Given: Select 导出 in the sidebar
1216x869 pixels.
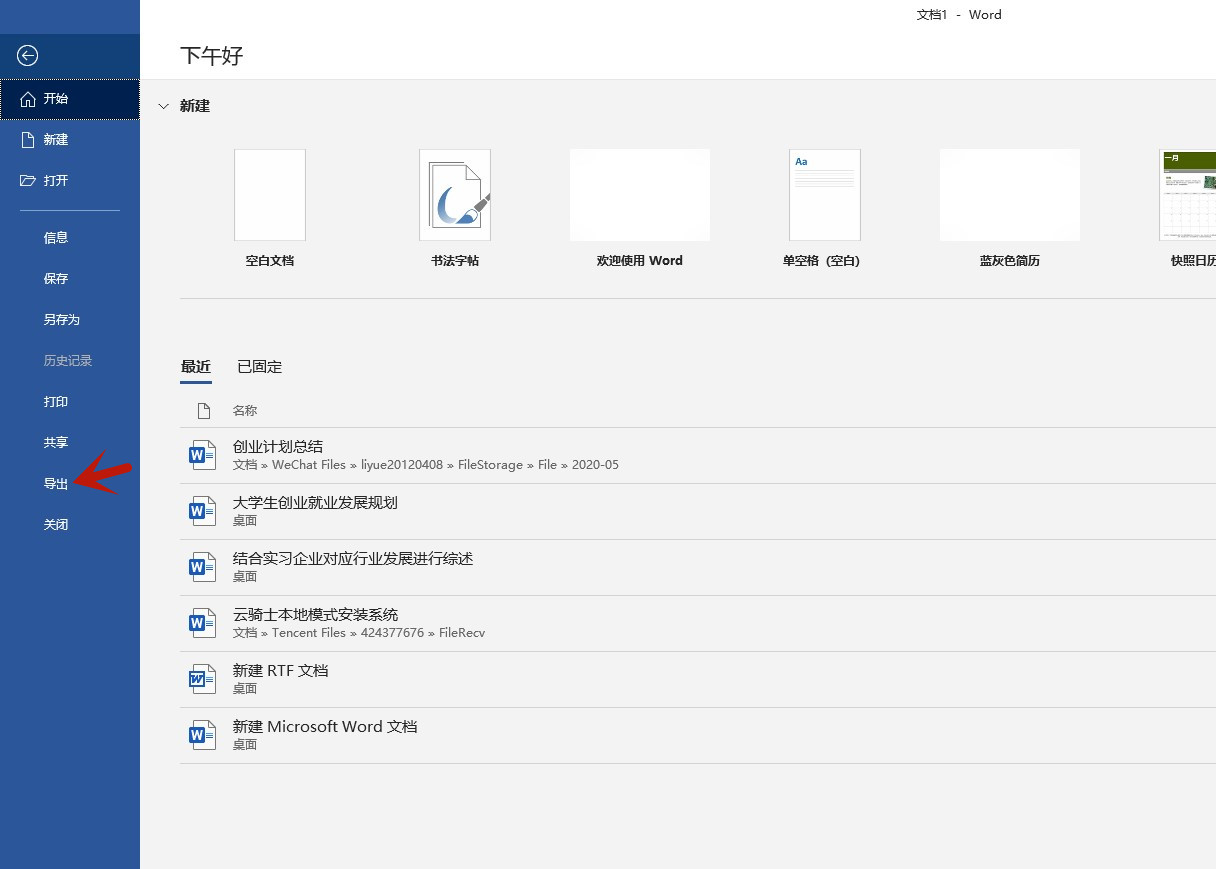Looking at the screenshot, I should click(x=70, y=484).
